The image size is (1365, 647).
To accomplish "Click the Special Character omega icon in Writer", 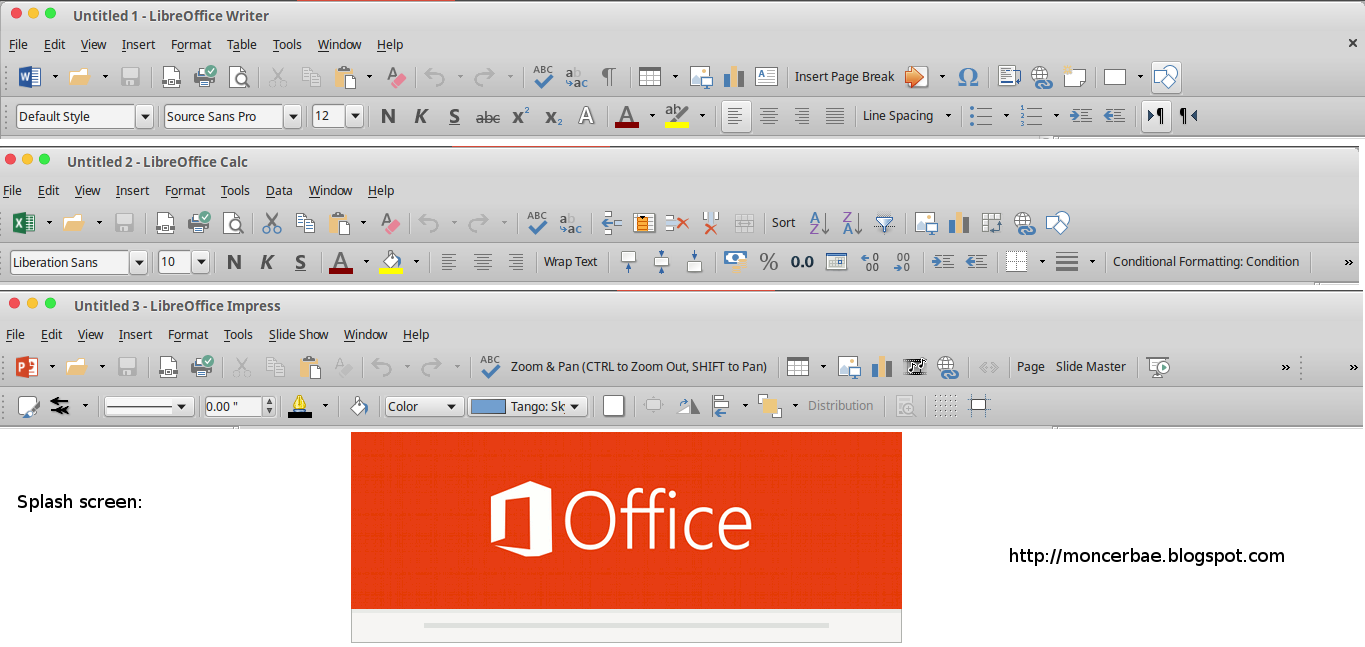I will coord(967,77).
